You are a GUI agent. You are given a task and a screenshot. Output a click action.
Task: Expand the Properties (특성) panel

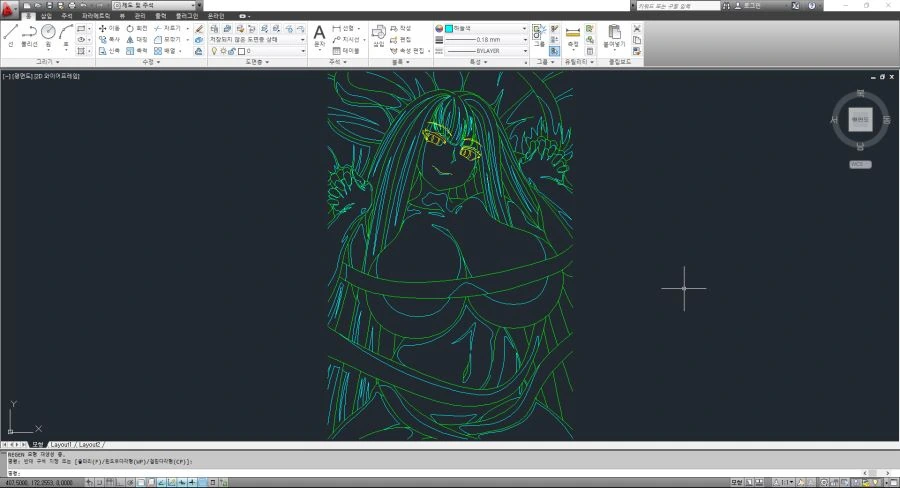478,61
